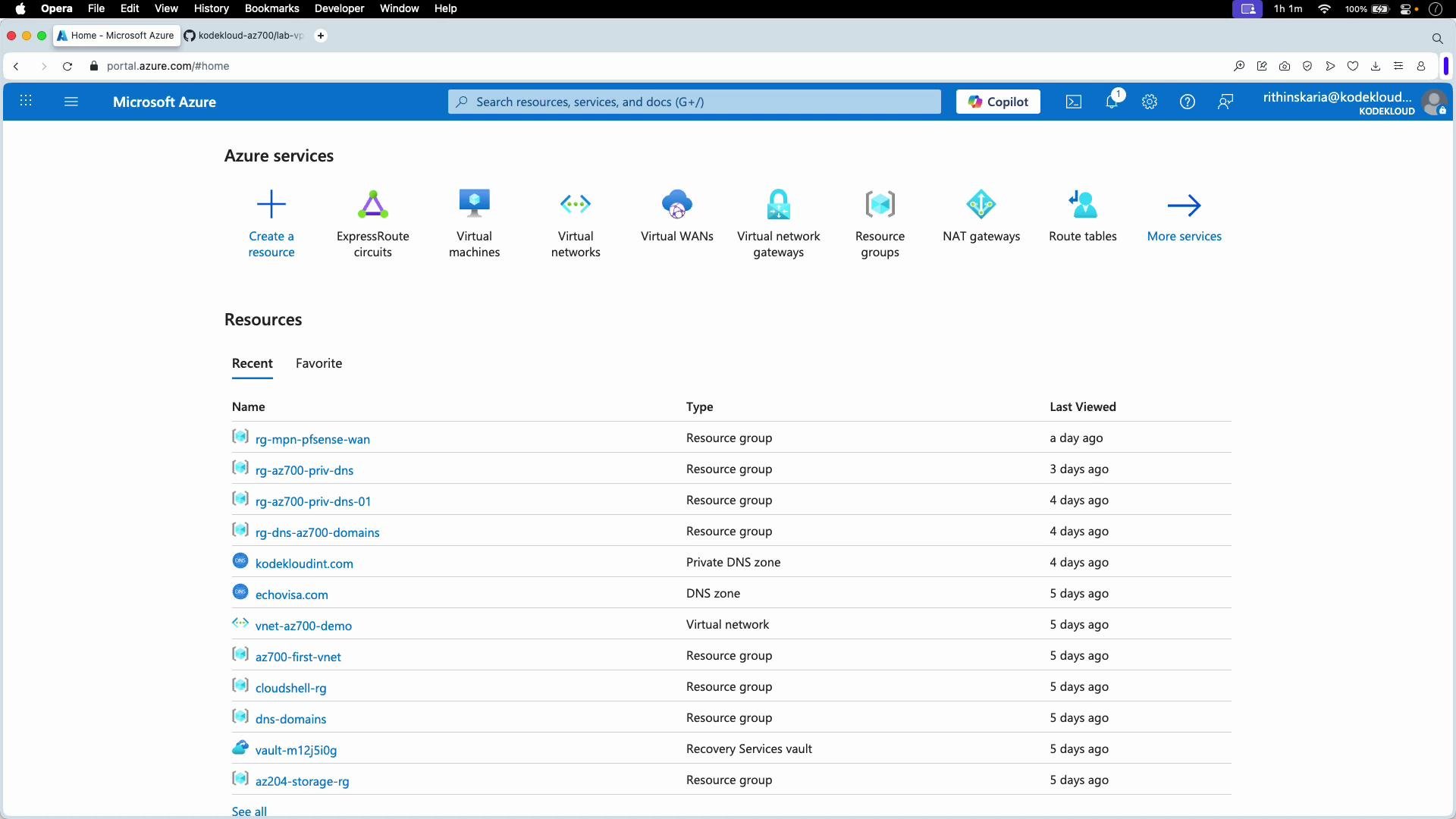Image resolution: width=1456 pixels, height=819 pixels.
Task: Open the Help question mark icon
Action: coord(1188,102)
